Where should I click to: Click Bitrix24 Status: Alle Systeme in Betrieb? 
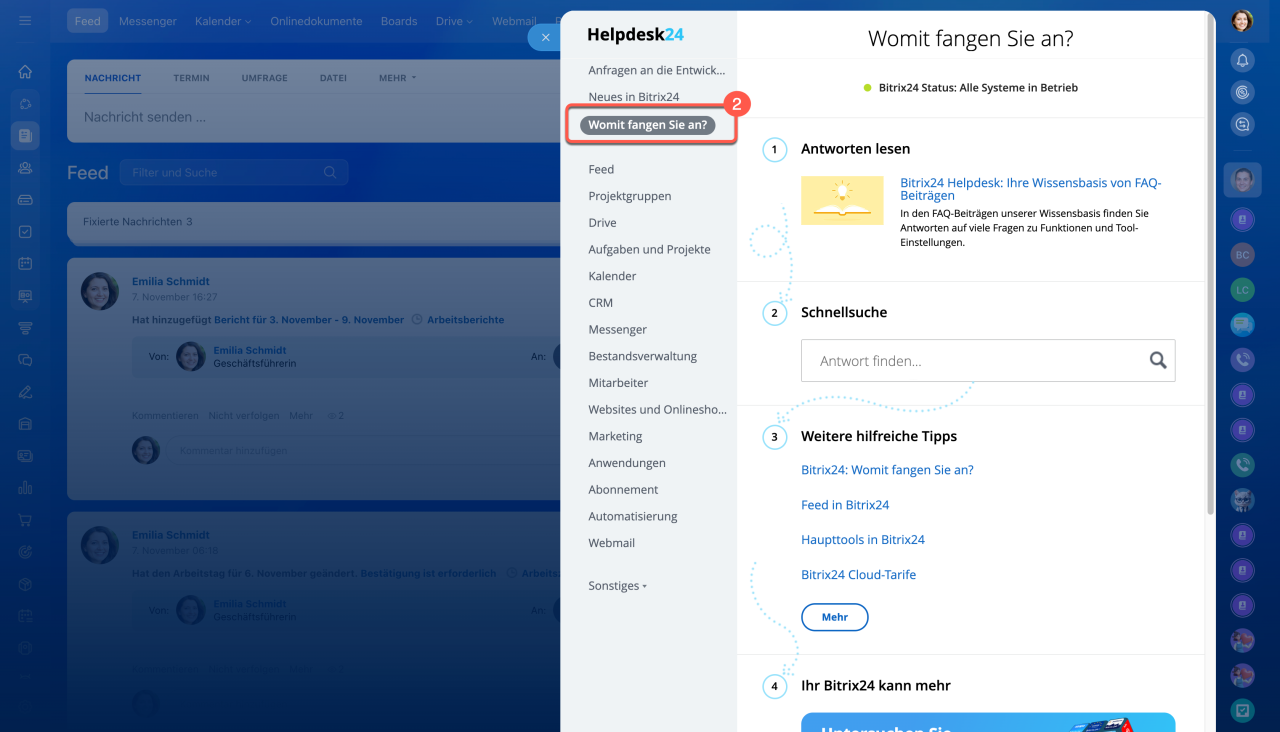point(970,88)
